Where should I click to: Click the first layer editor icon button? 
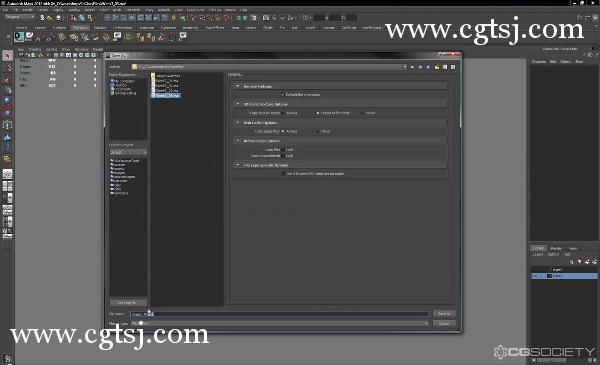pyautogui.click(x=572, y=262)
